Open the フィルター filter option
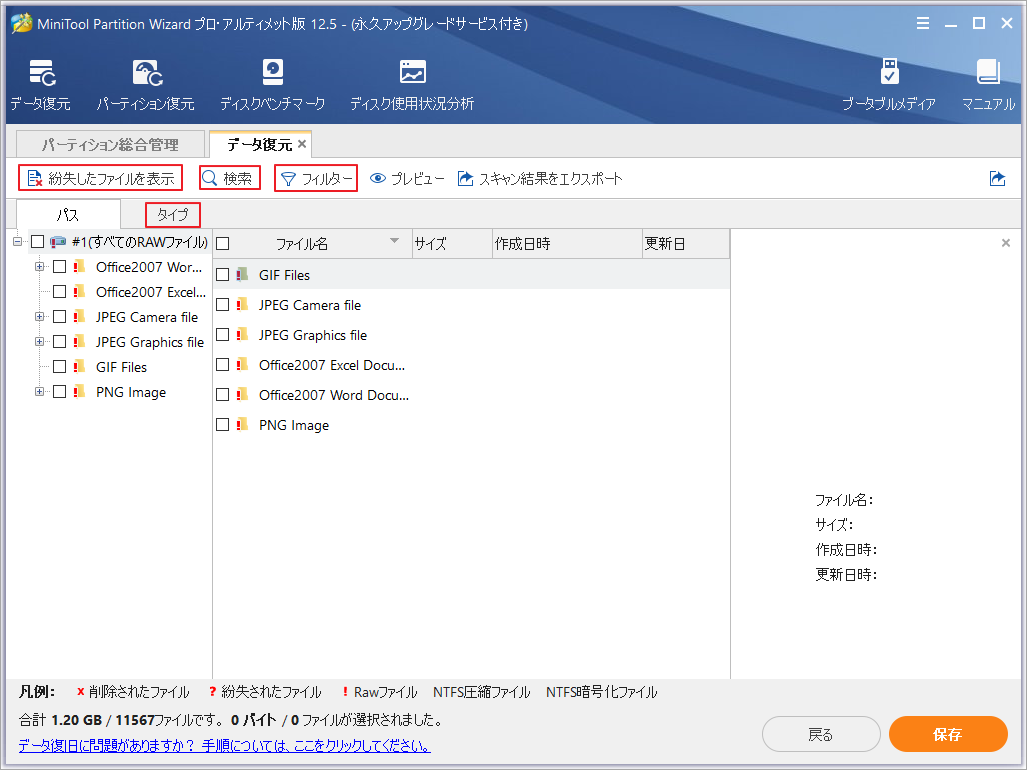 [316, 178]
